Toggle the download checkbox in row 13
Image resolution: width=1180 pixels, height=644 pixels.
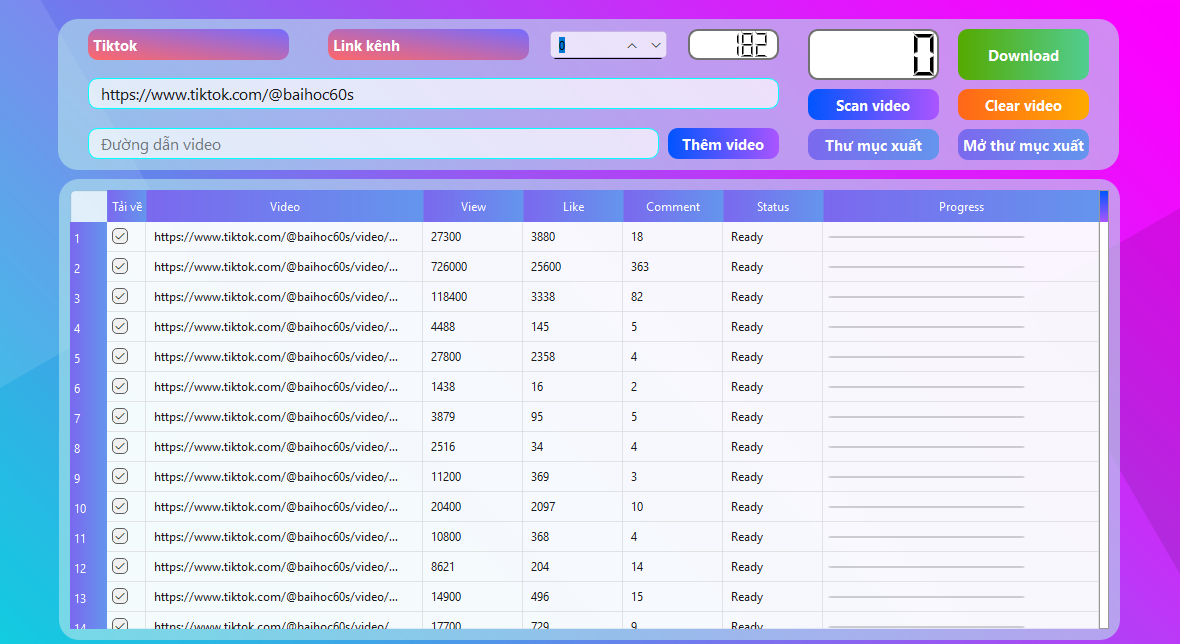coord(120,597)
